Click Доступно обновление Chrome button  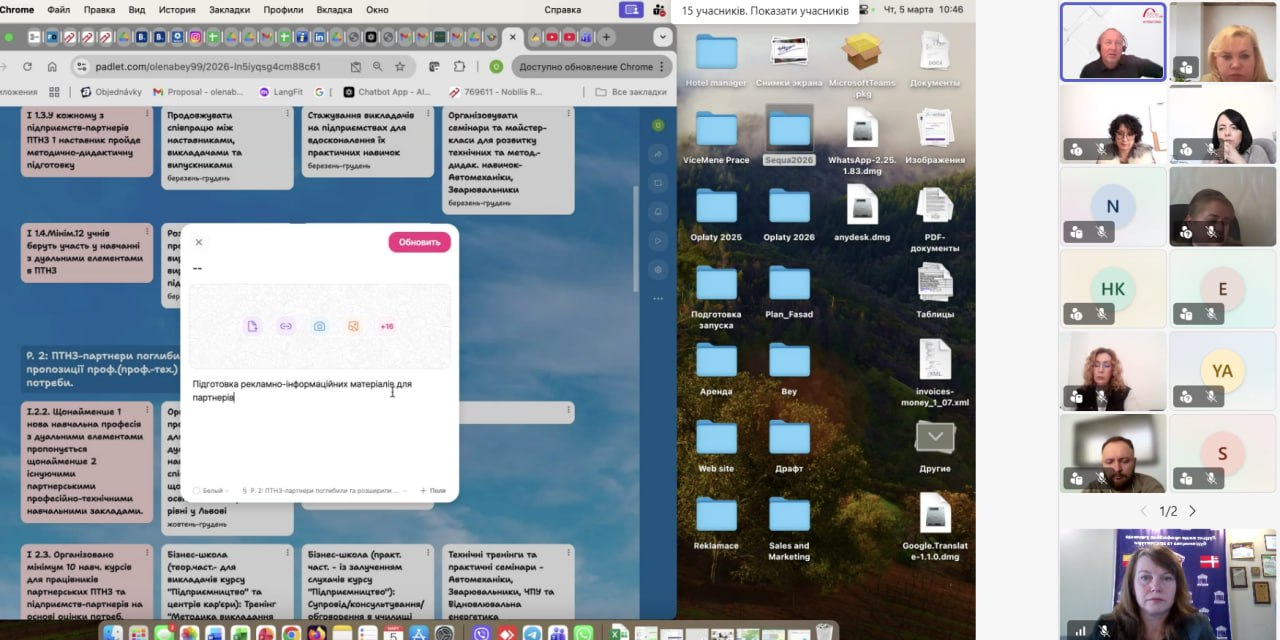[586, 67]
